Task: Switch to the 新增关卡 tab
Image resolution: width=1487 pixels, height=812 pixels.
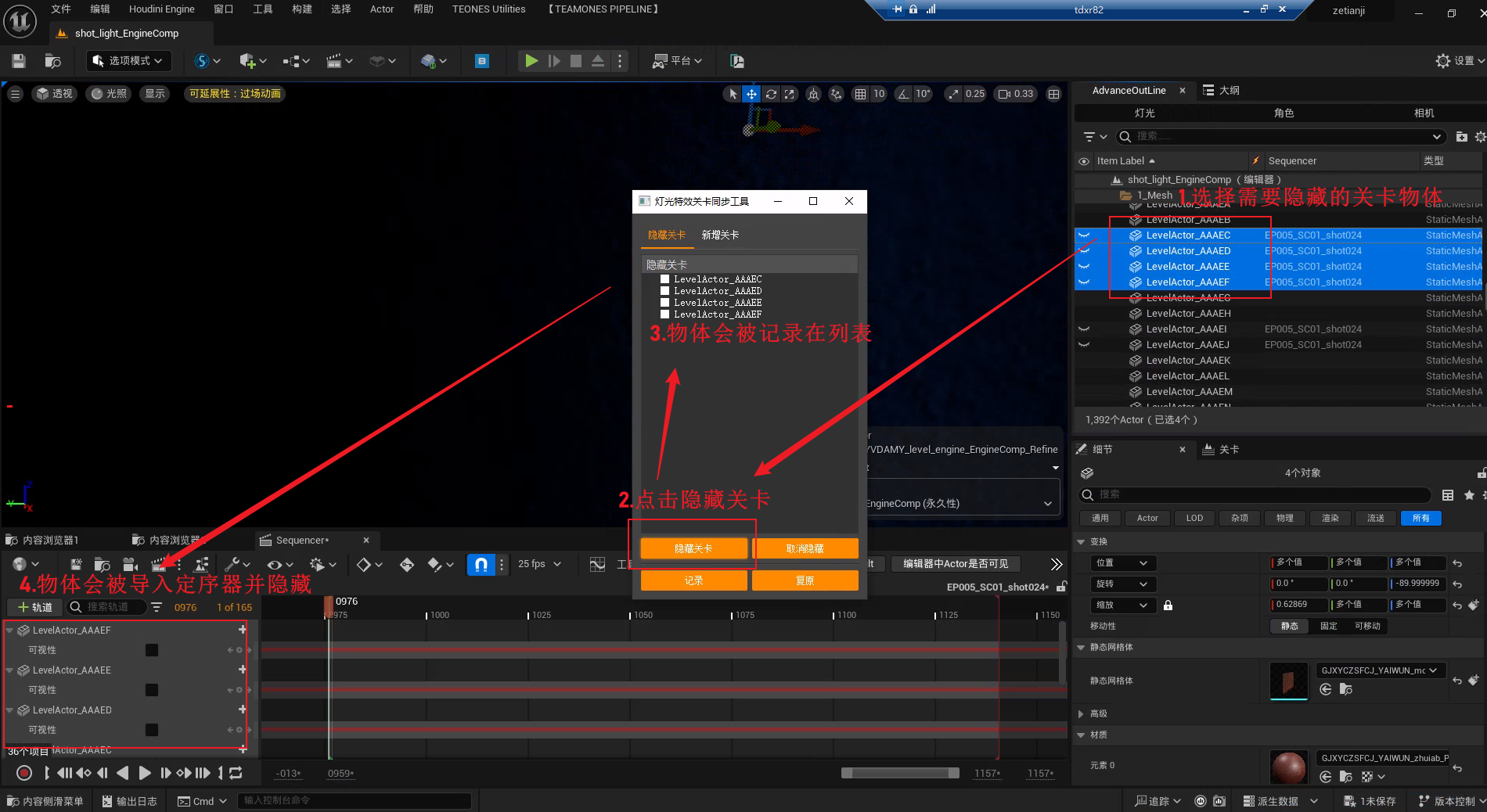Action: point(720,235)
